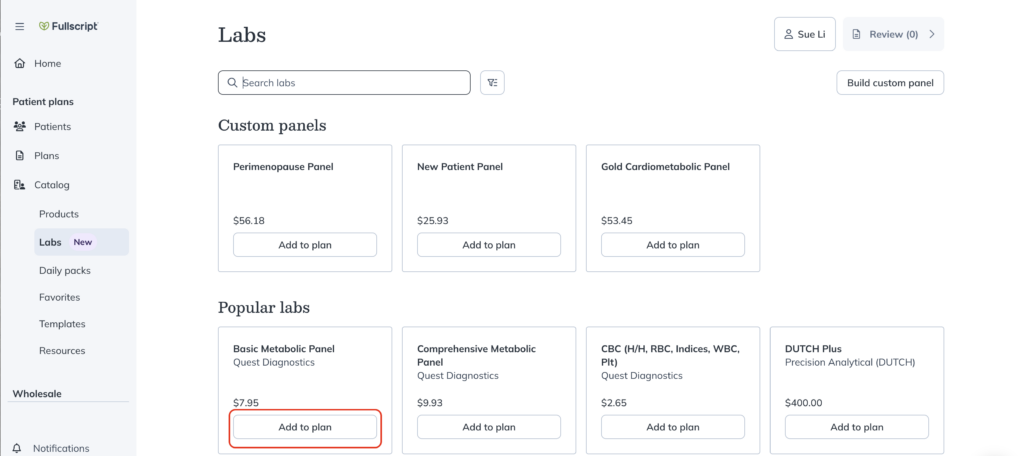The height and width of the screenshot is (456, 1024).
Task: Go to Products in the catalog menu
Action: pos(59,214)
